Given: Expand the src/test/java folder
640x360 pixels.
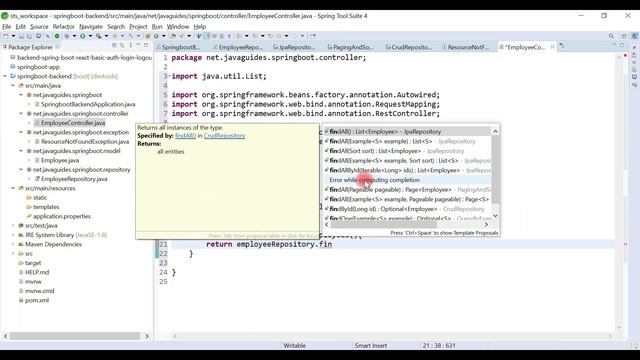Looking at the screenshot, I should (x=13, y=226).
